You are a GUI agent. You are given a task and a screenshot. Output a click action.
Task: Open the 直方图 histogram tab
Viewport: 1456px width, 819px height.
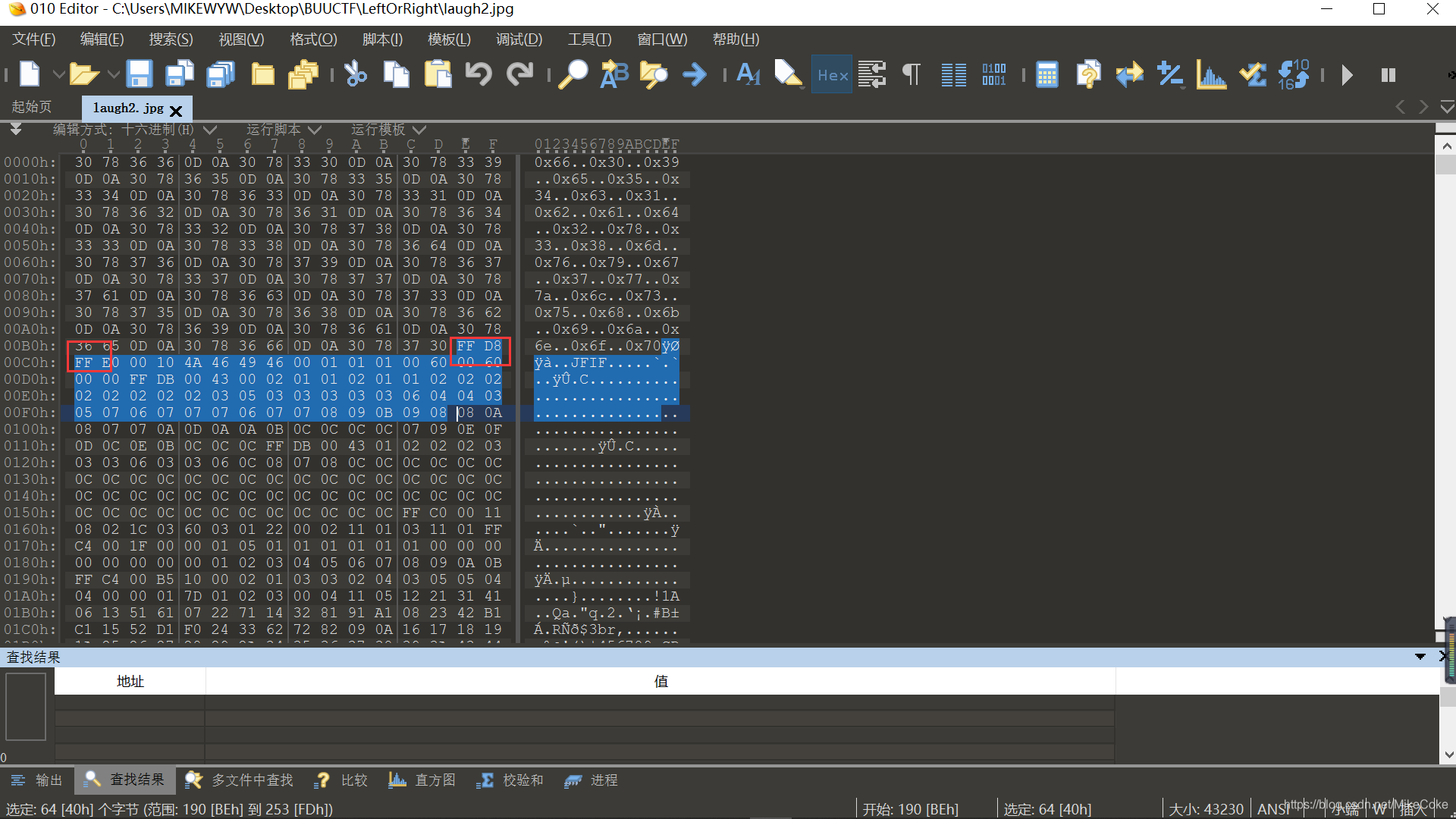click(422, 780)
